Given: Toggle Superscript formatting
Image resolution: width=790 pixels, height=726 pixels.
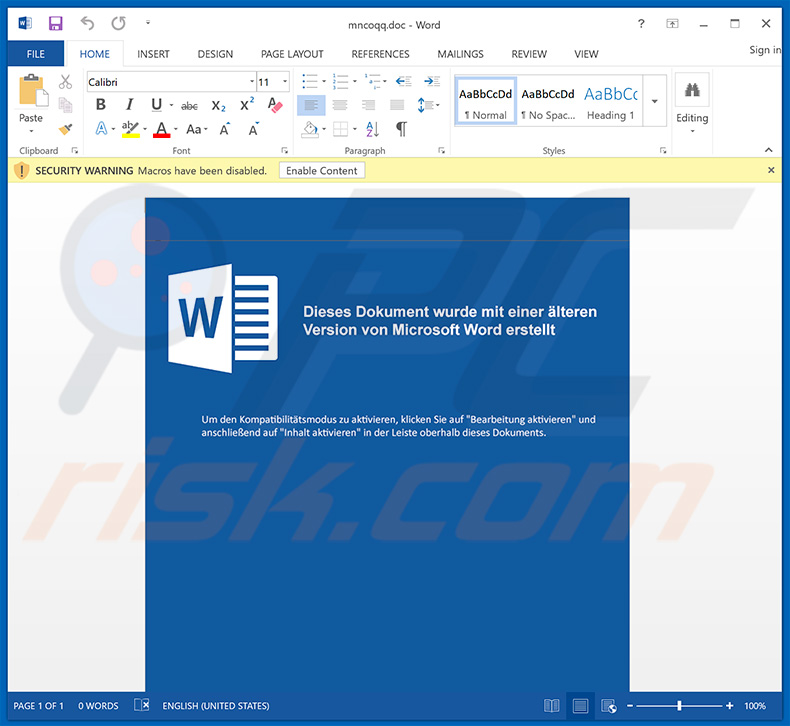Looking at the screenshot, I should [x=247, y=105].
